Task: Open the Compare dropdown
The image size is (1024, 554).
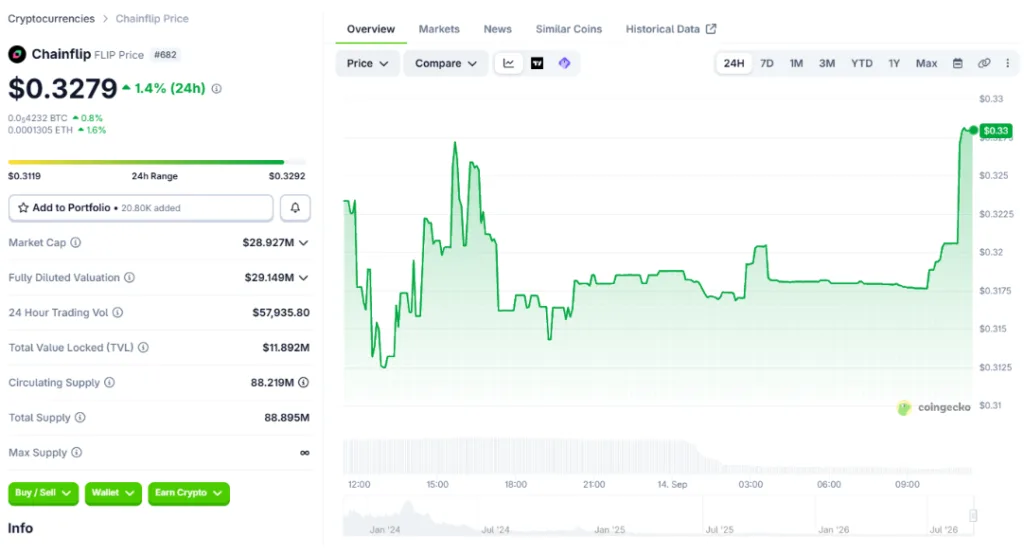Action: [x=445, y=63]
